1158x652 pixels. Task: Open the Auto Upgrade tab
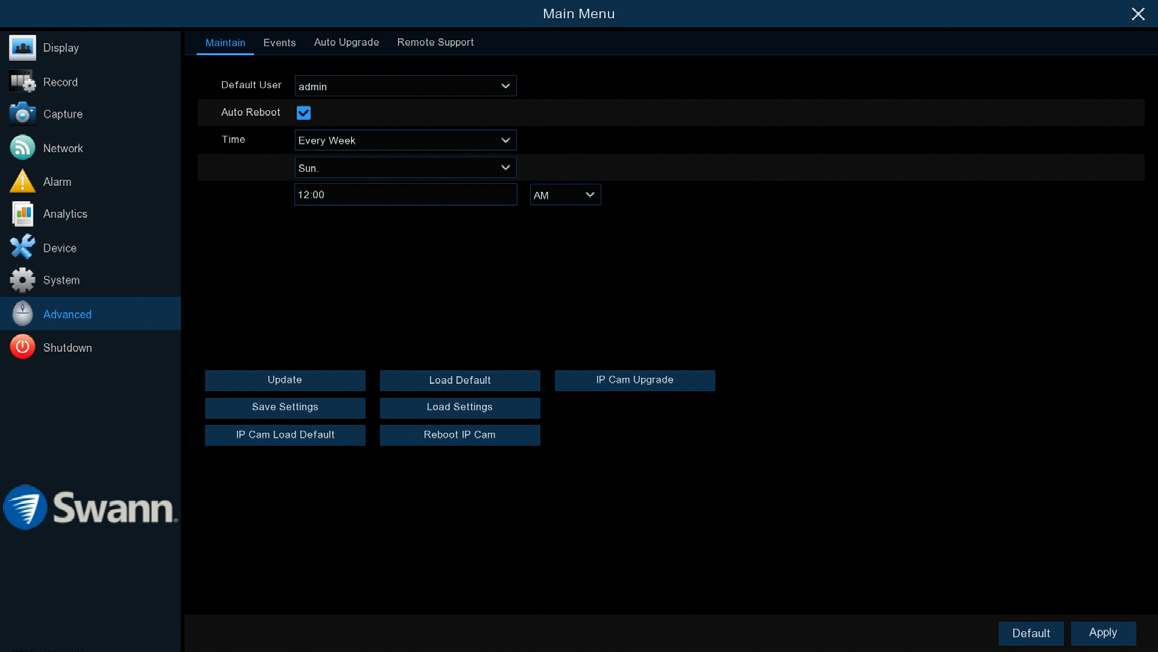(x=346, y=43)
